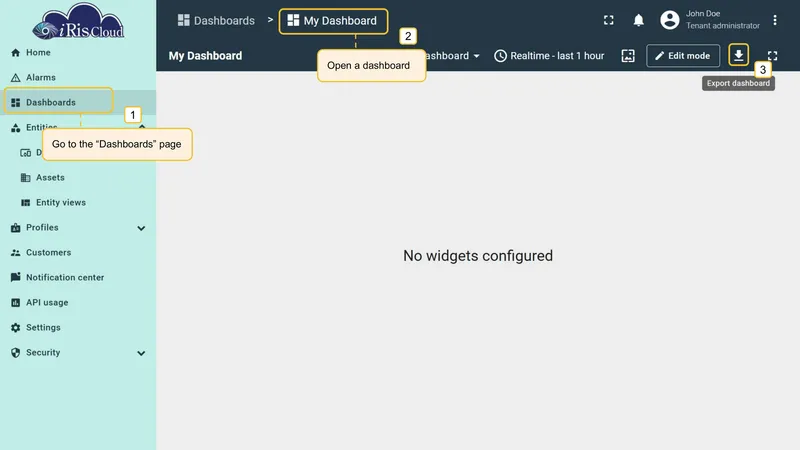Click the Home house icon
The image size is (800, 450).
tap(16, 53)
